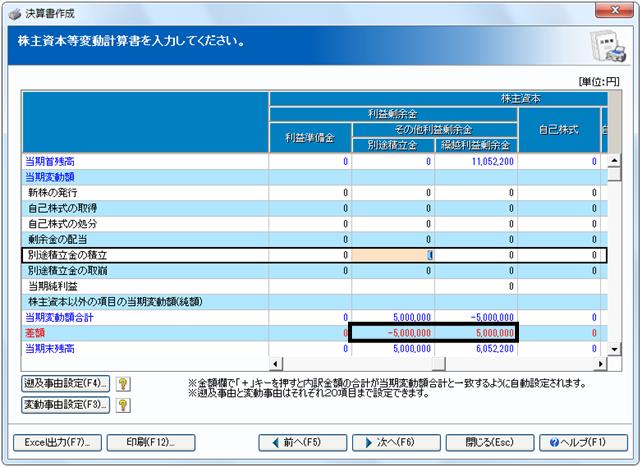Click the 閉じる(Esc) button
Viewport: 642px width, 467px height.
tap(490, 442)
